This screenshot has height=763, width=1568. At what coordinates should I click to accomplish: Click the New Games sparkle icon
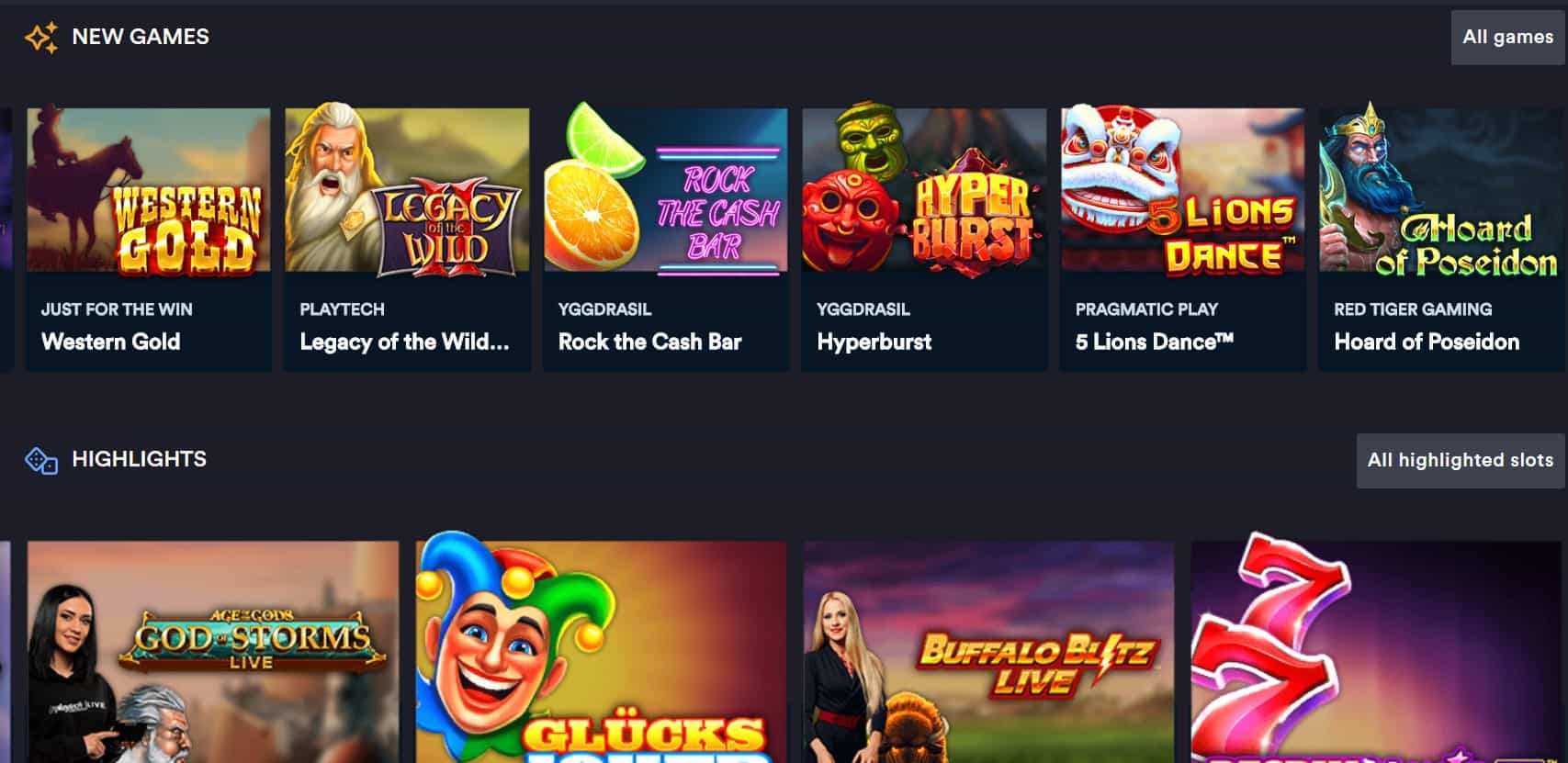pos(41,38)
